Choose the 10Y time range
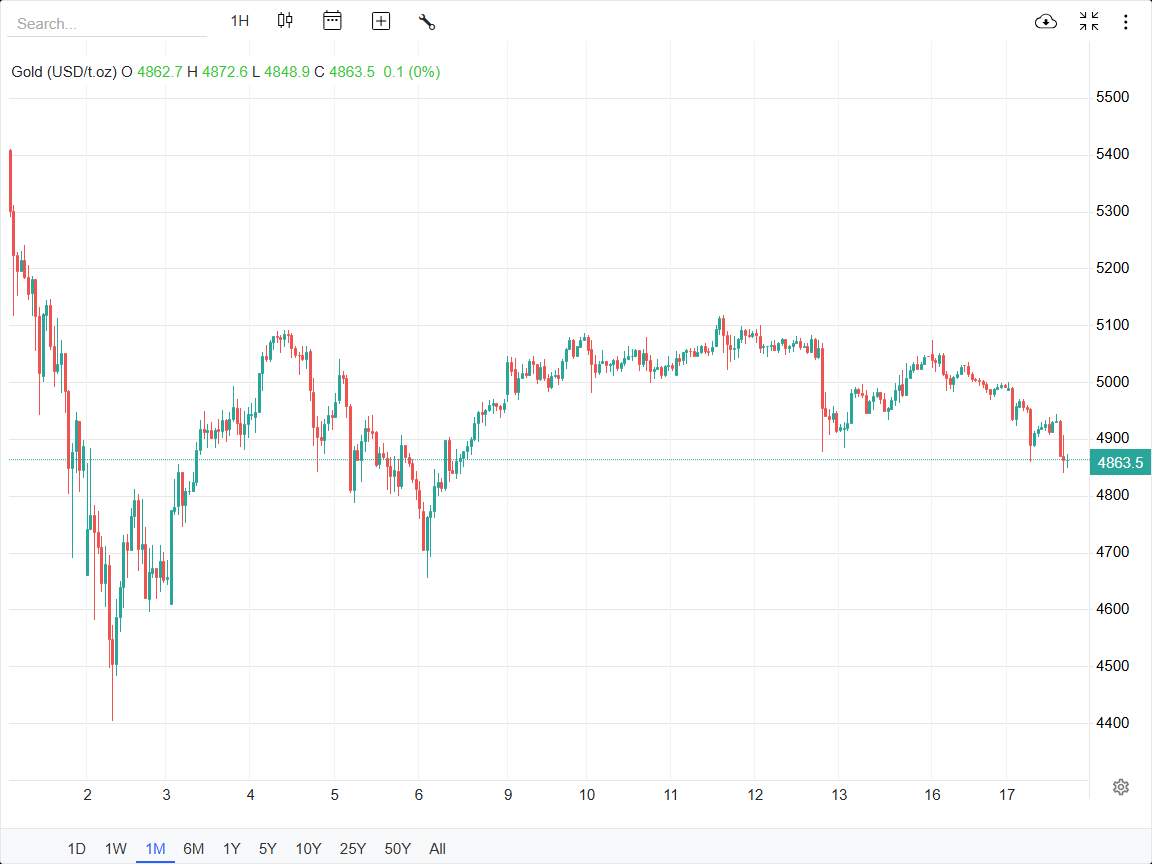1152x864 pixels. pyautogui.click(x=308, y=849)
